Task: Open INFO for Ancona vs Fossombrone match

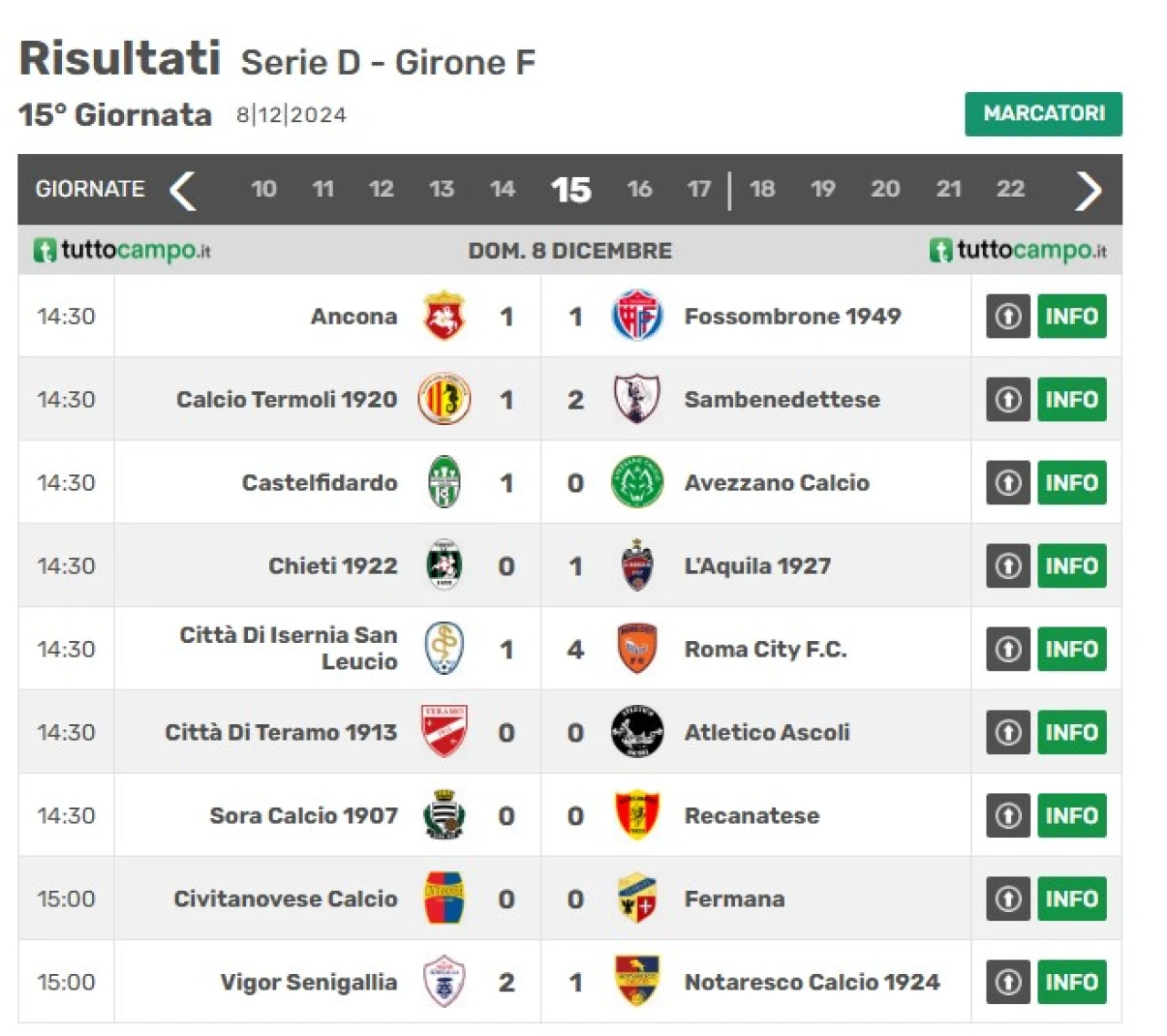Action: click(1072, 316)
